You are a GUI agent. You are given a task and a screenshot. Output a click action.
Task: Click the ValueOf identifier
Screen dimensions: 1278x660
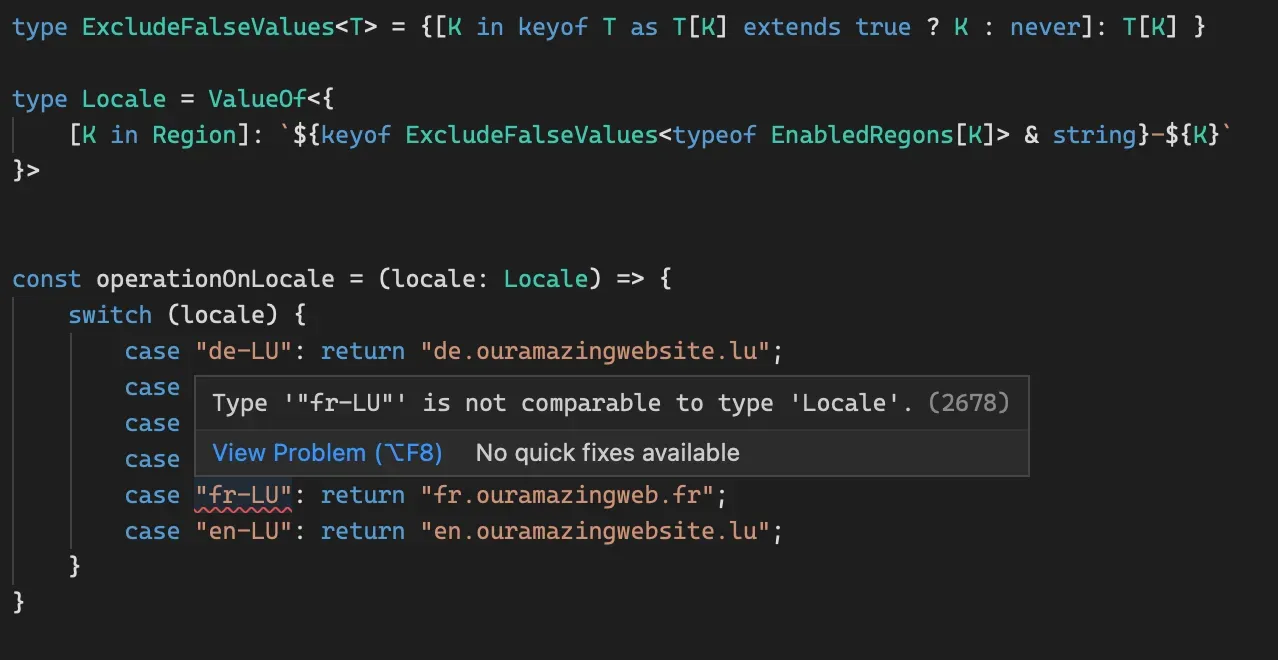coord(257,98)
